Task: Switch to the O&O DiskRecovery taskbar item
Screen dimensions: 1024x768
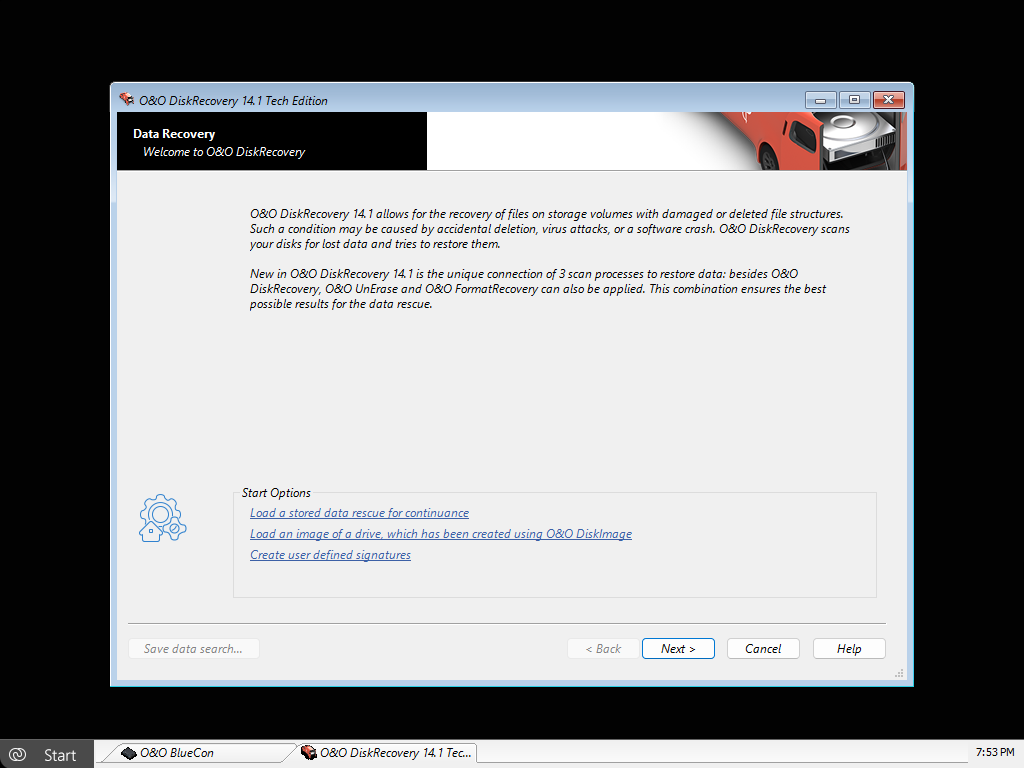Action: 387,753
